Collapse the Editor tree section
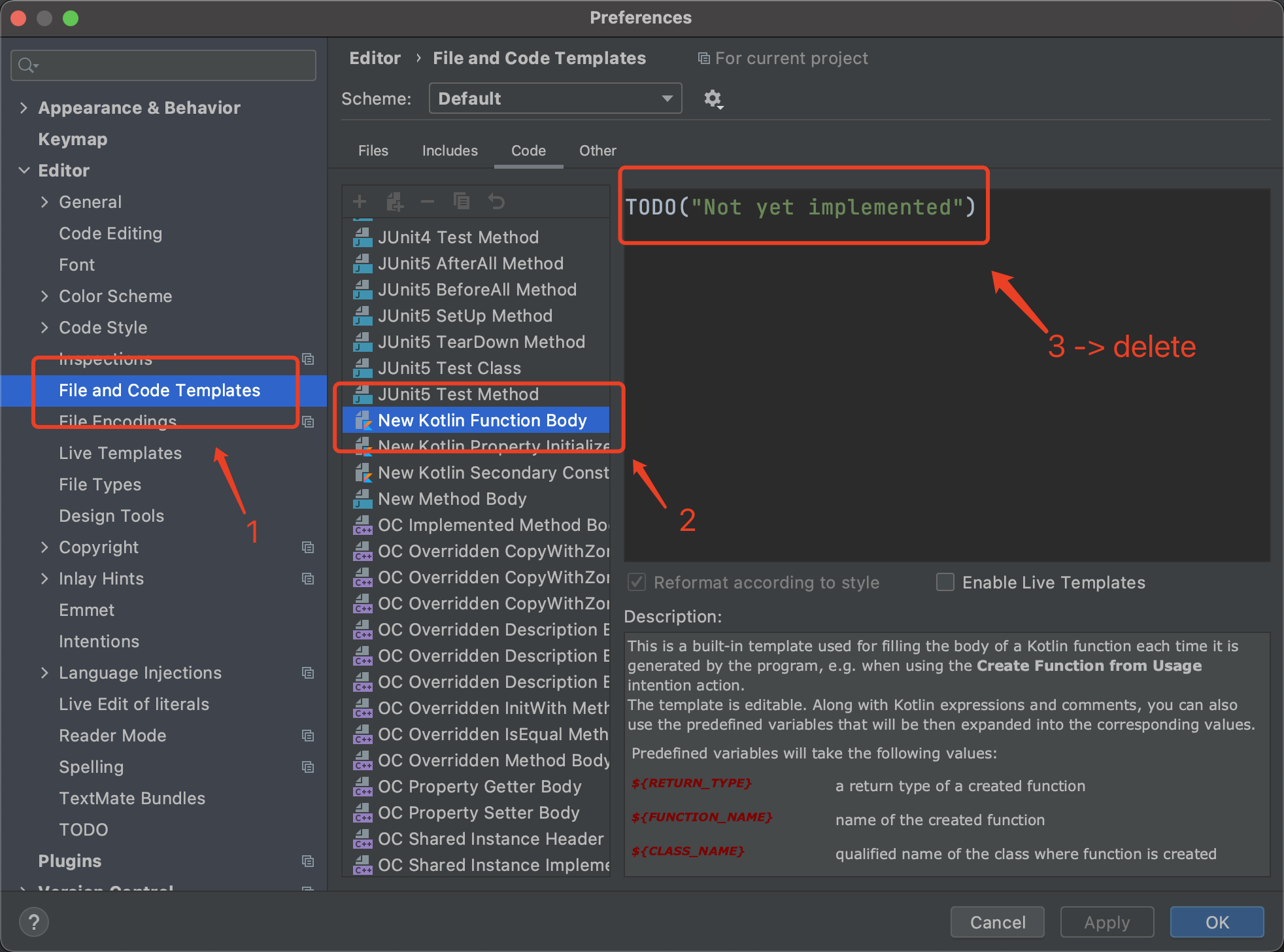 point(24,171)
